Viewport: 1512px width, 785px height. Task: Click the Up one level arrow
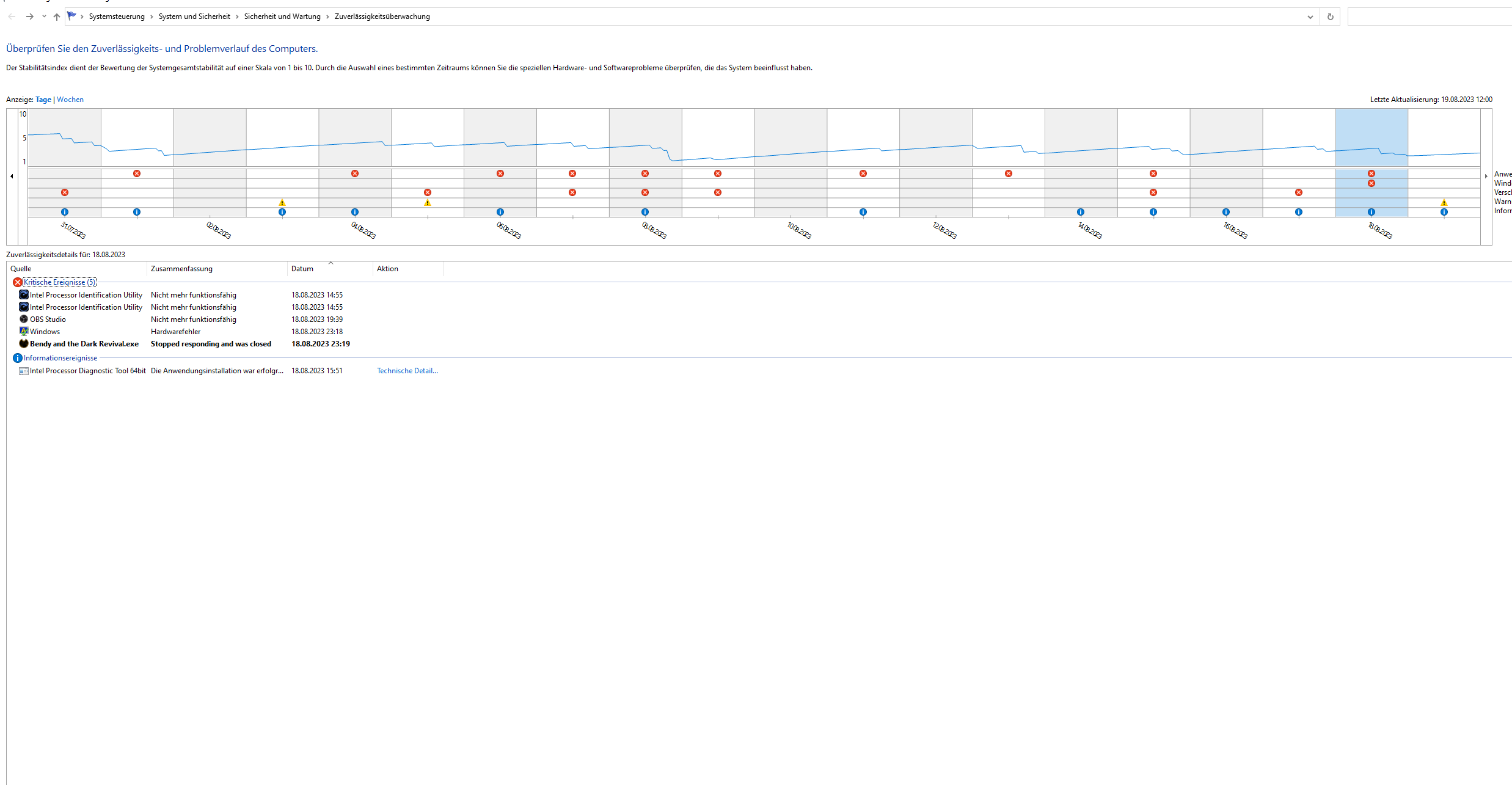[57, 16]
